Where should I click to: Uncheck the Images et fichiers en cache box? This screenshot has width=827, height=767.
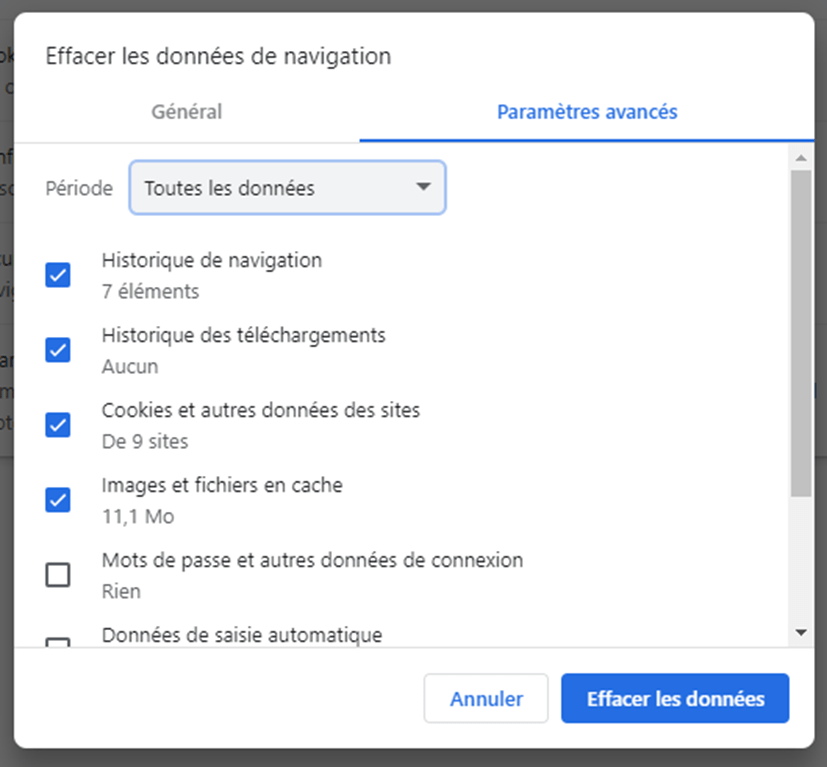tap(58, 500)
